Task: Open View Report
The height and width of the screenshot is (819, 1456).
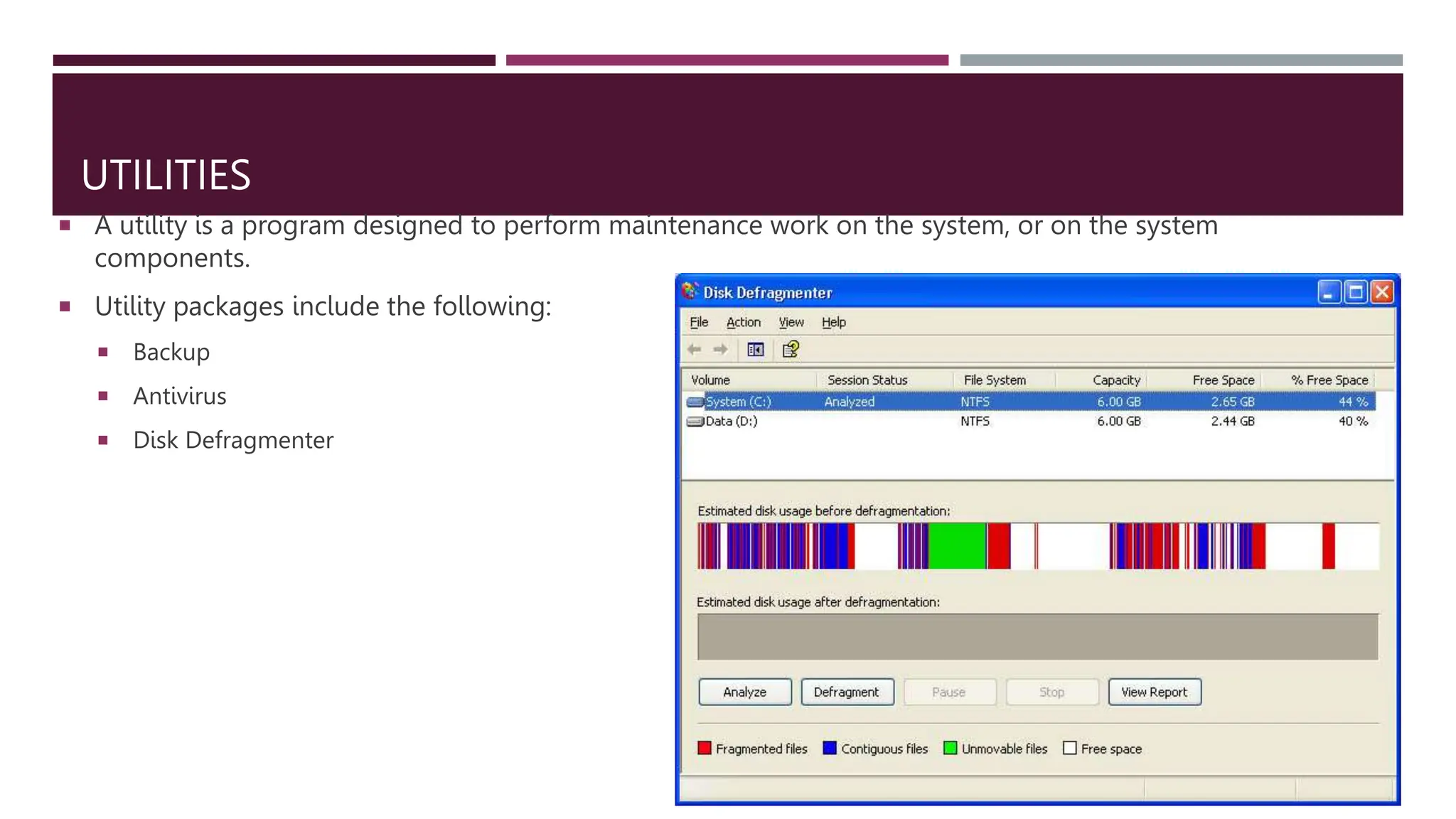Action: pyautogui.click(x=1155, y=692)
